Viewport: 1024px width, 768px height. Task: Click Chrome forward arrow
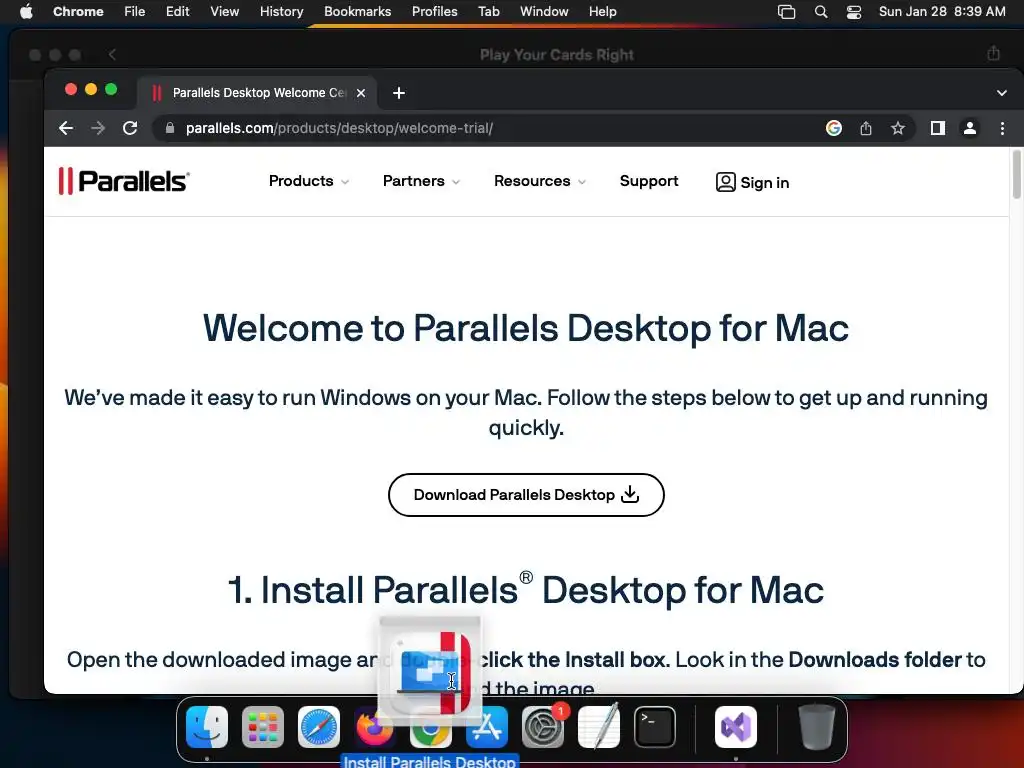pyautogui.click(x=98, y=128)
